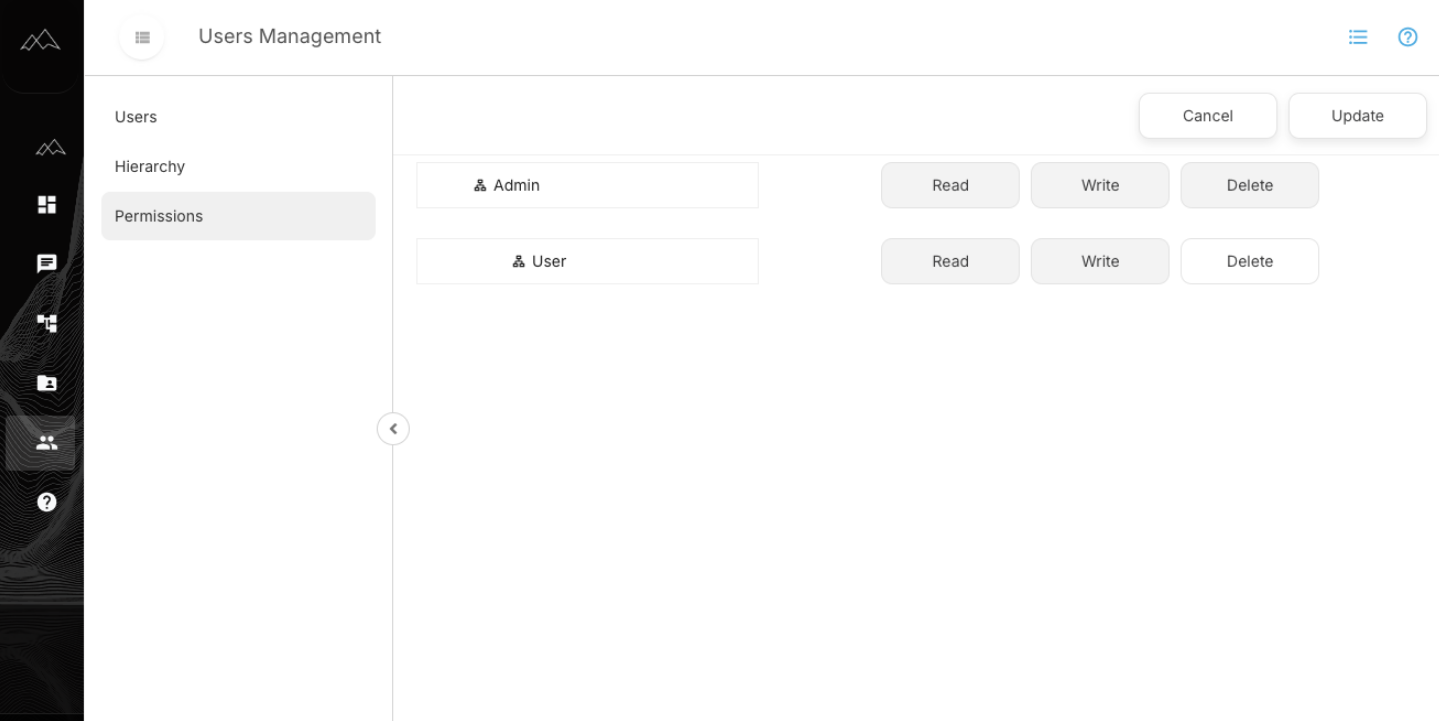
Task: Collapse the side panel with the chevron arrow
Action: click(393, 428)
